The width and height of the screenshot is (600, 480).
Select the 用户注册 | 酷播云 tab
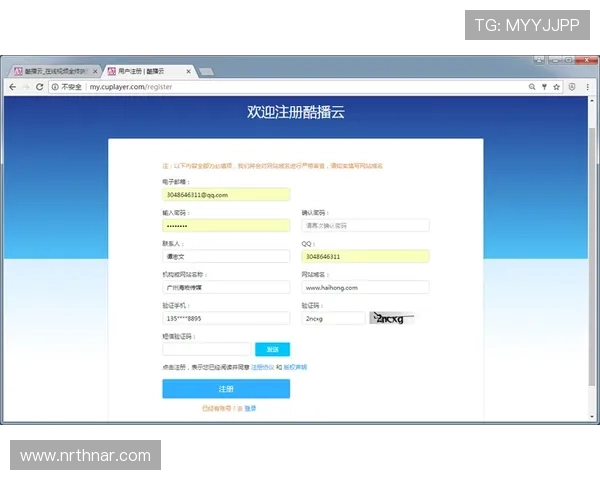tap(150, 71)
